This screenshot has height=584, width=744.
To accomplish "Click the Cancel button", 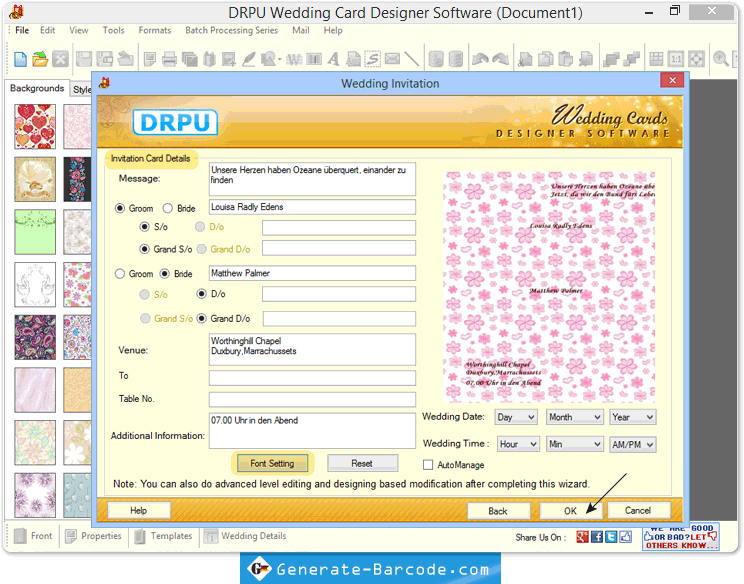I will [x=638, y=510].
